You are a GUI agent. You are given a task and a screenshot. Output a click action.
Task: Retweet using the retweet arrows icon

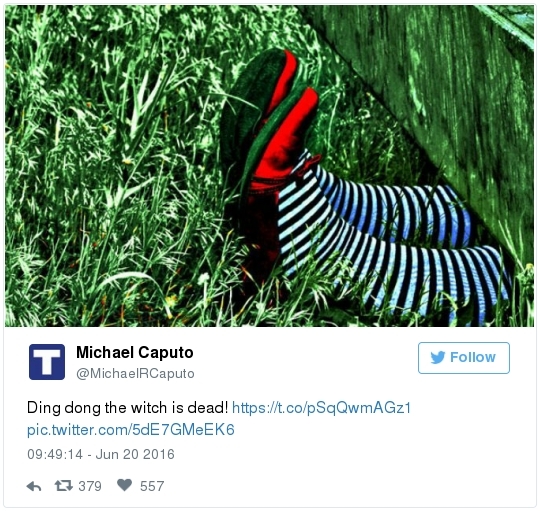click(x=64, y=486)
